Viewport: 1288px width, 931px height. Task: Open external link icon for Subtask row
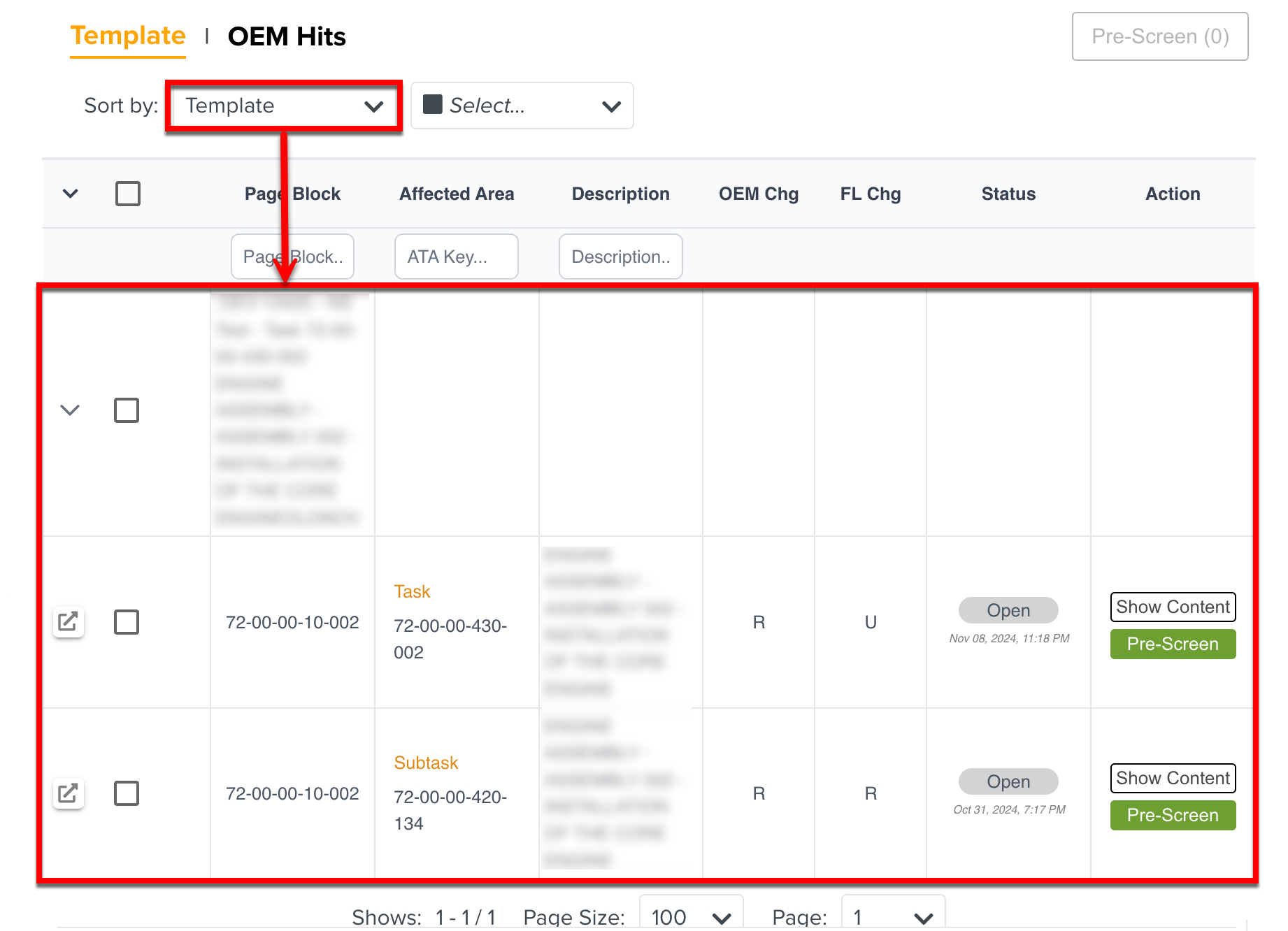click(69, 793)
